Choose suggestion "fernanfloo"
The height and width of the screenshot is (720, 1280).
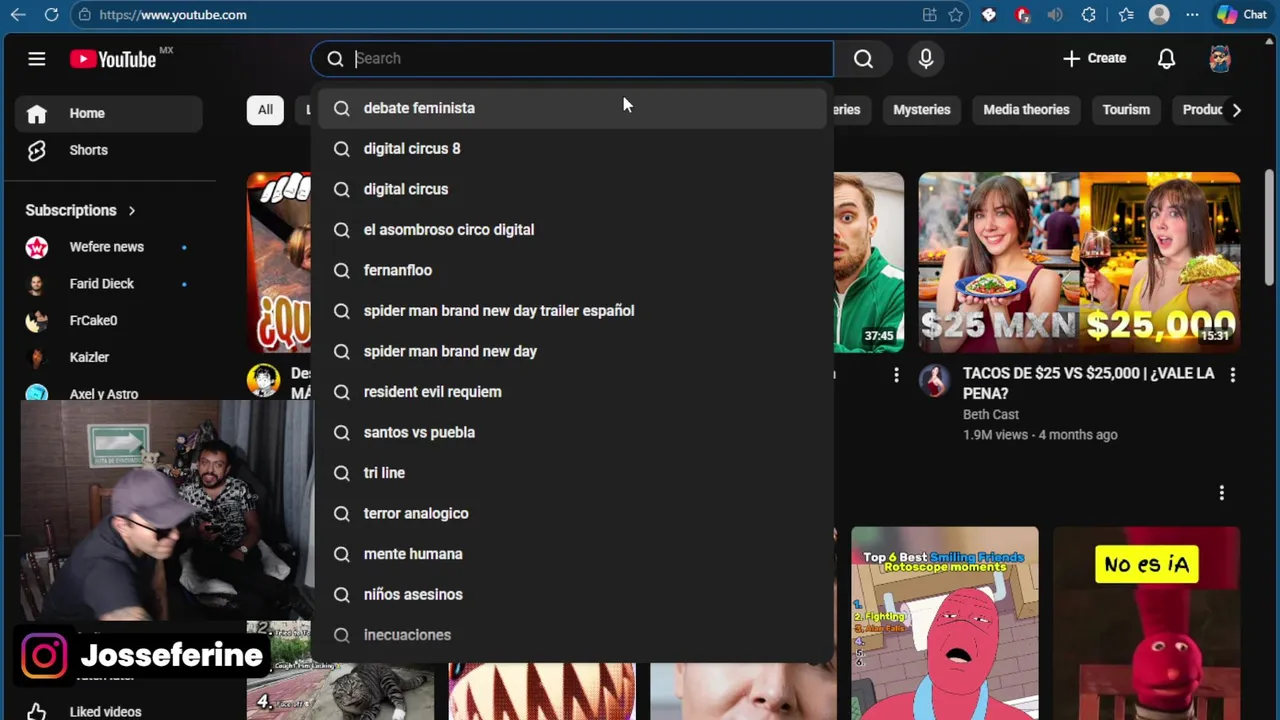(x=572, y=270)
